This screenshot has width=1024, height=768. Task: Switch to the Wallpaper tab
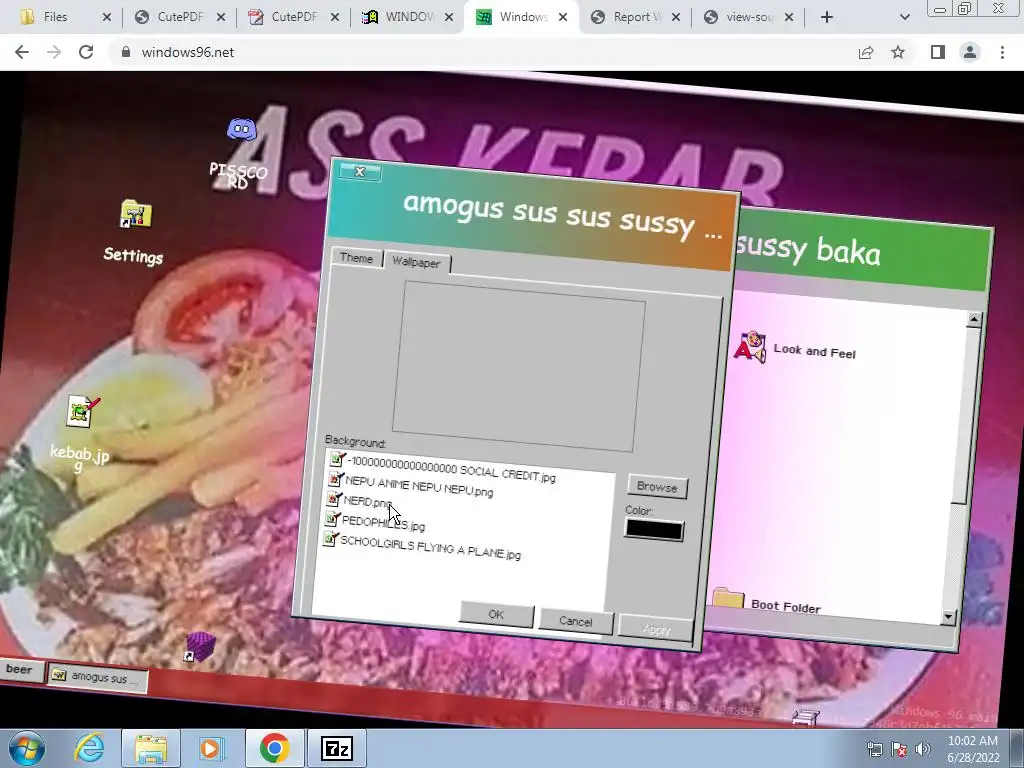[x=416, y=263]
